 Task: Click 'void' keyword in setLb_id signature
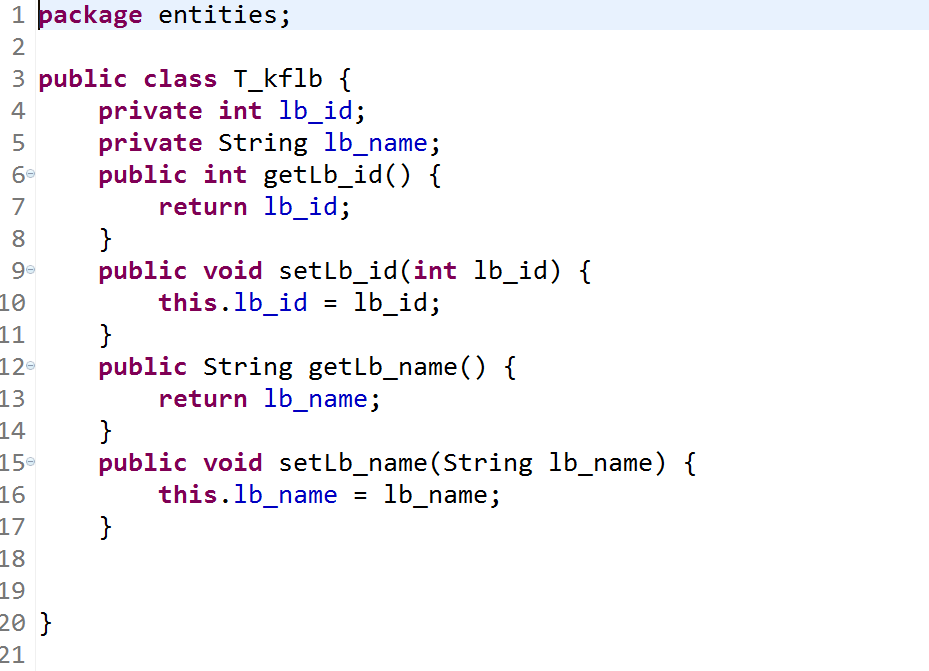coord(233,271)
